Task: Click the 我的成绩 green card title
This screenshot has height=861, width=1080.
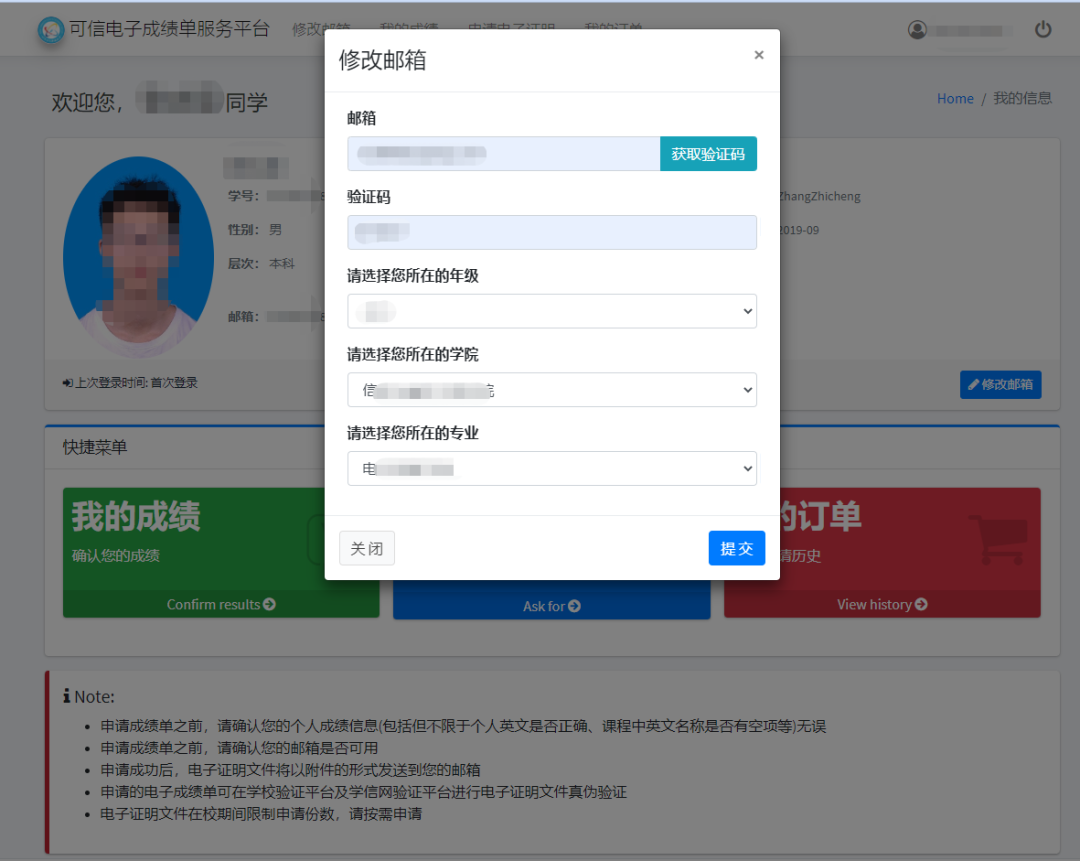Action: point(136,516)
